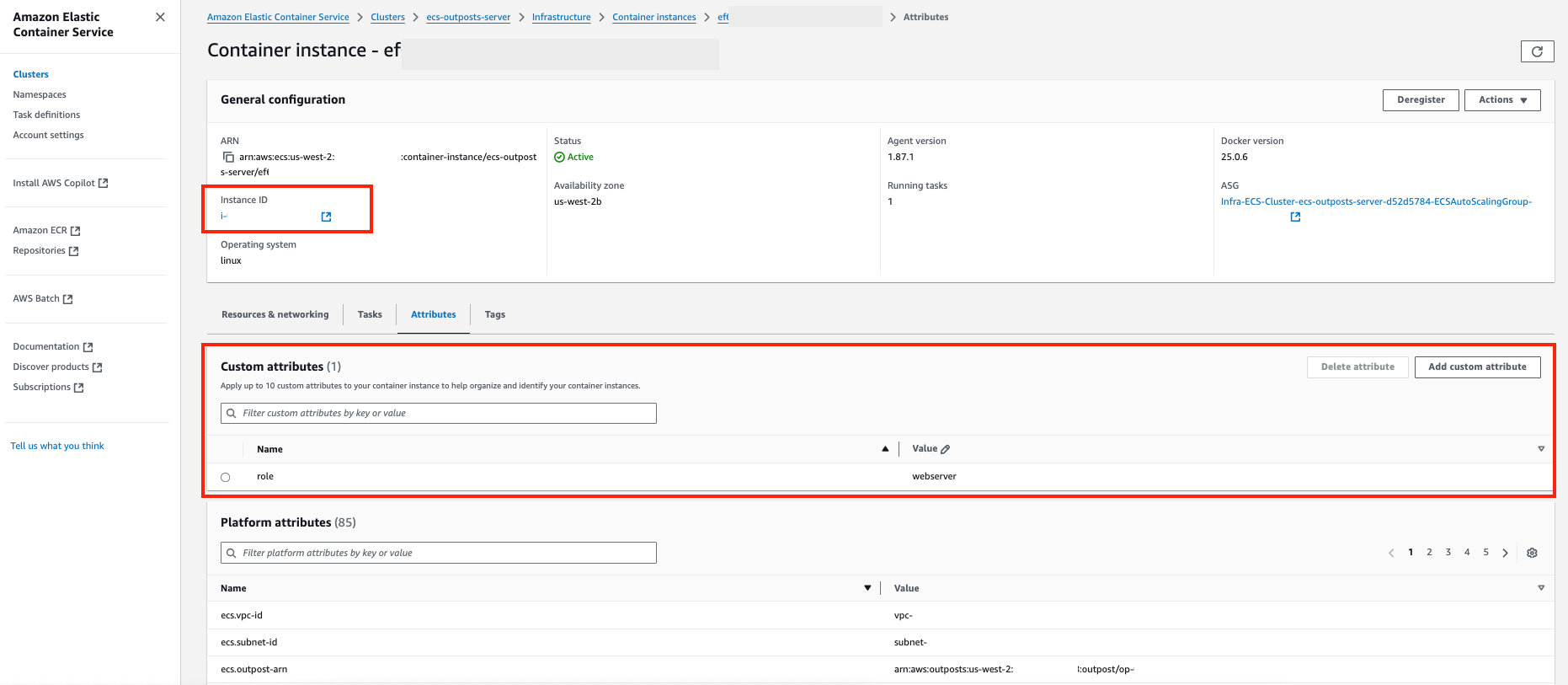The width and height of the screenshot is (1568, 685).
Task: Go to page 3 of platform attributes
Action: [1448, 553]
